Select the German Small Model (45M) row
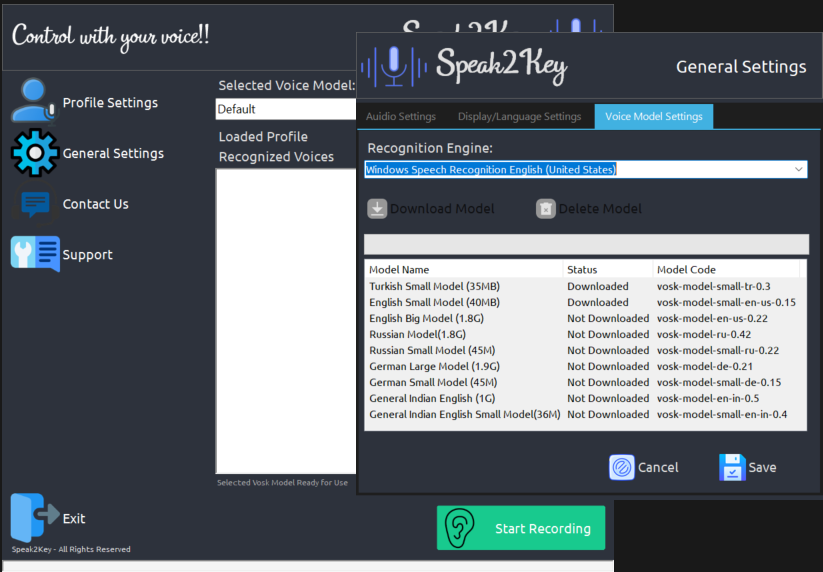 585,382
